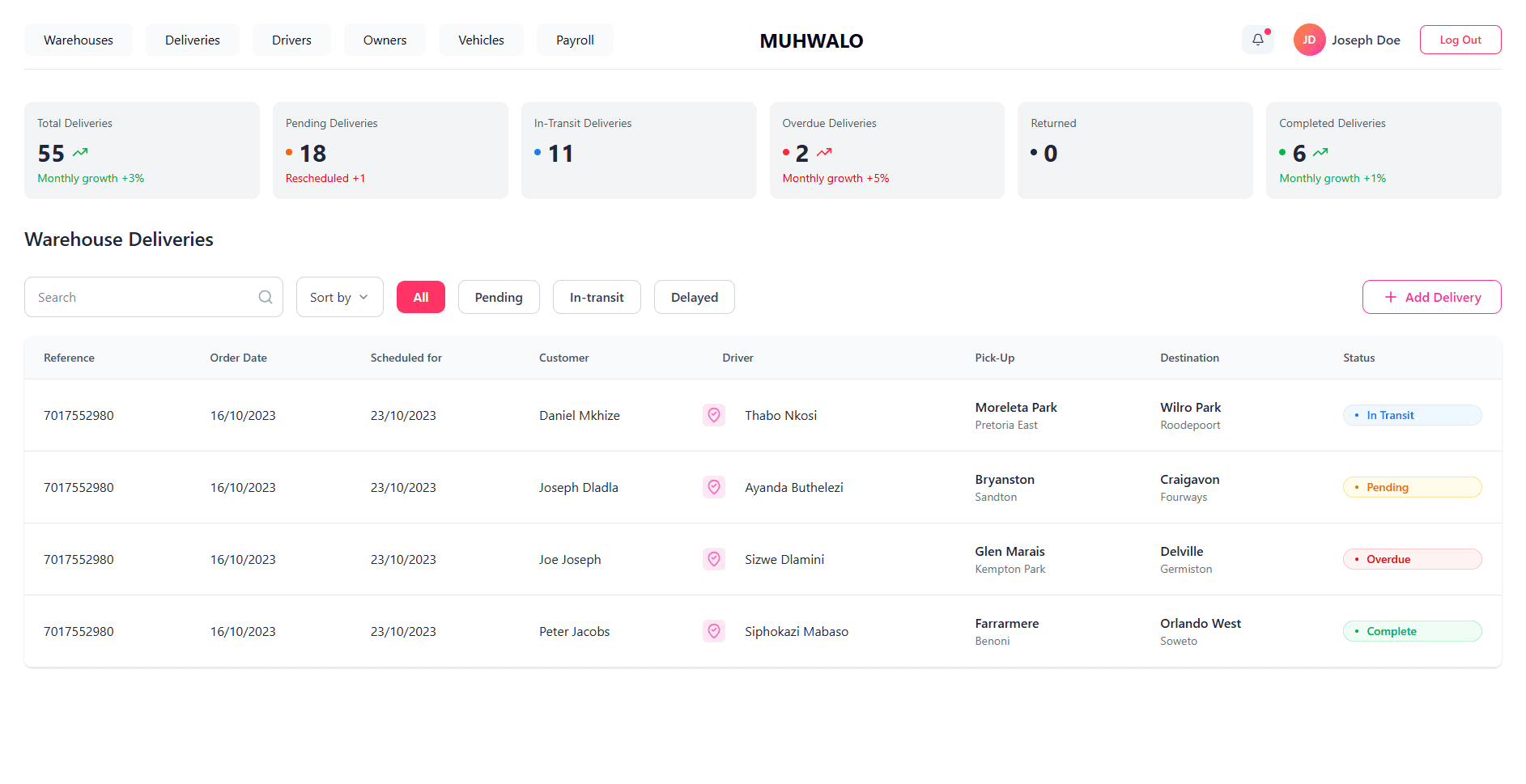Click the Log Out button
This screenshot has height=784, width=1526.
click(x=1460, y=40)
